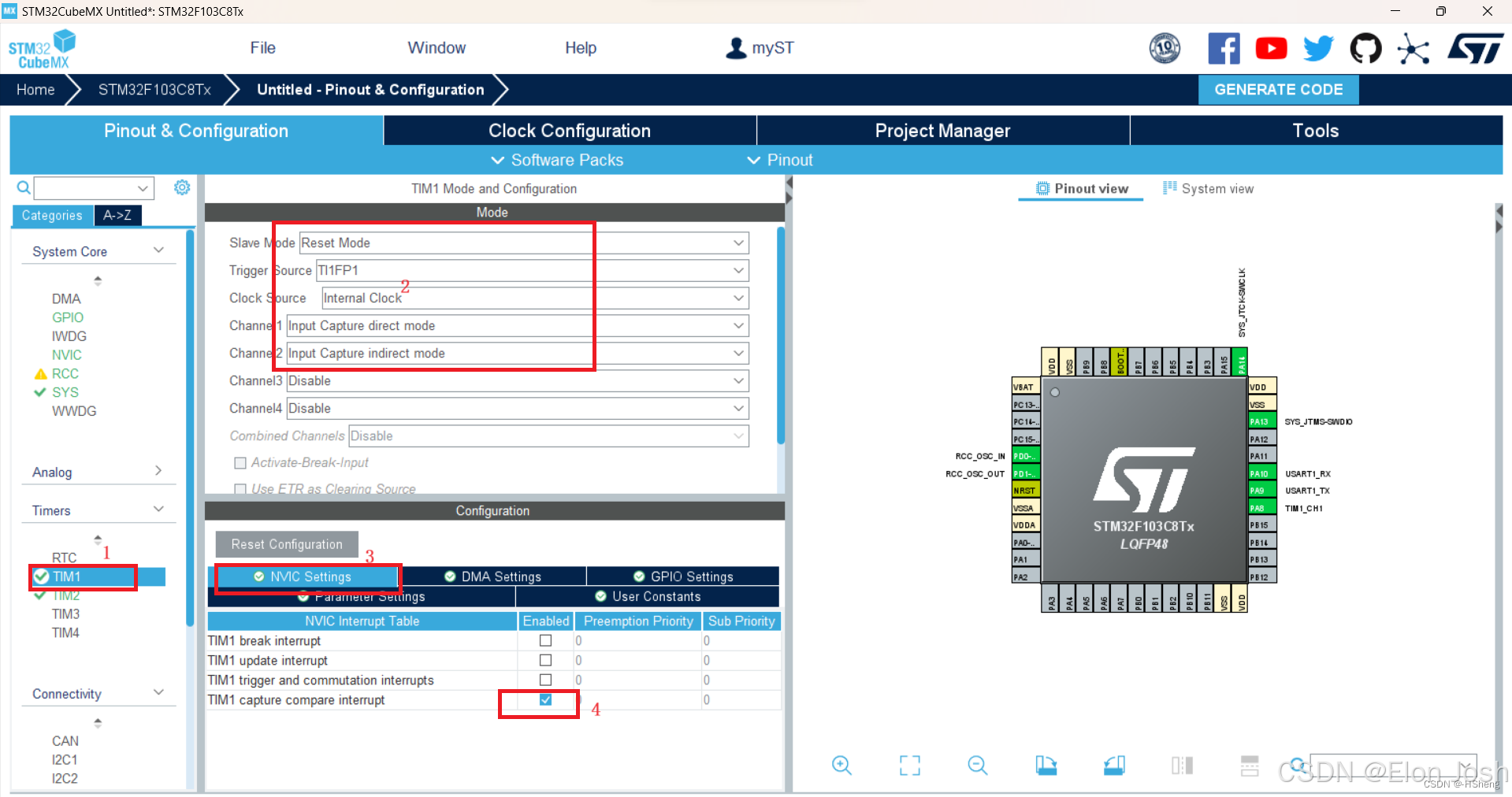The width and height of the screenshot is (1512, 797).
Task: Open the Channel3 mode dropdown
Action: 737,380
